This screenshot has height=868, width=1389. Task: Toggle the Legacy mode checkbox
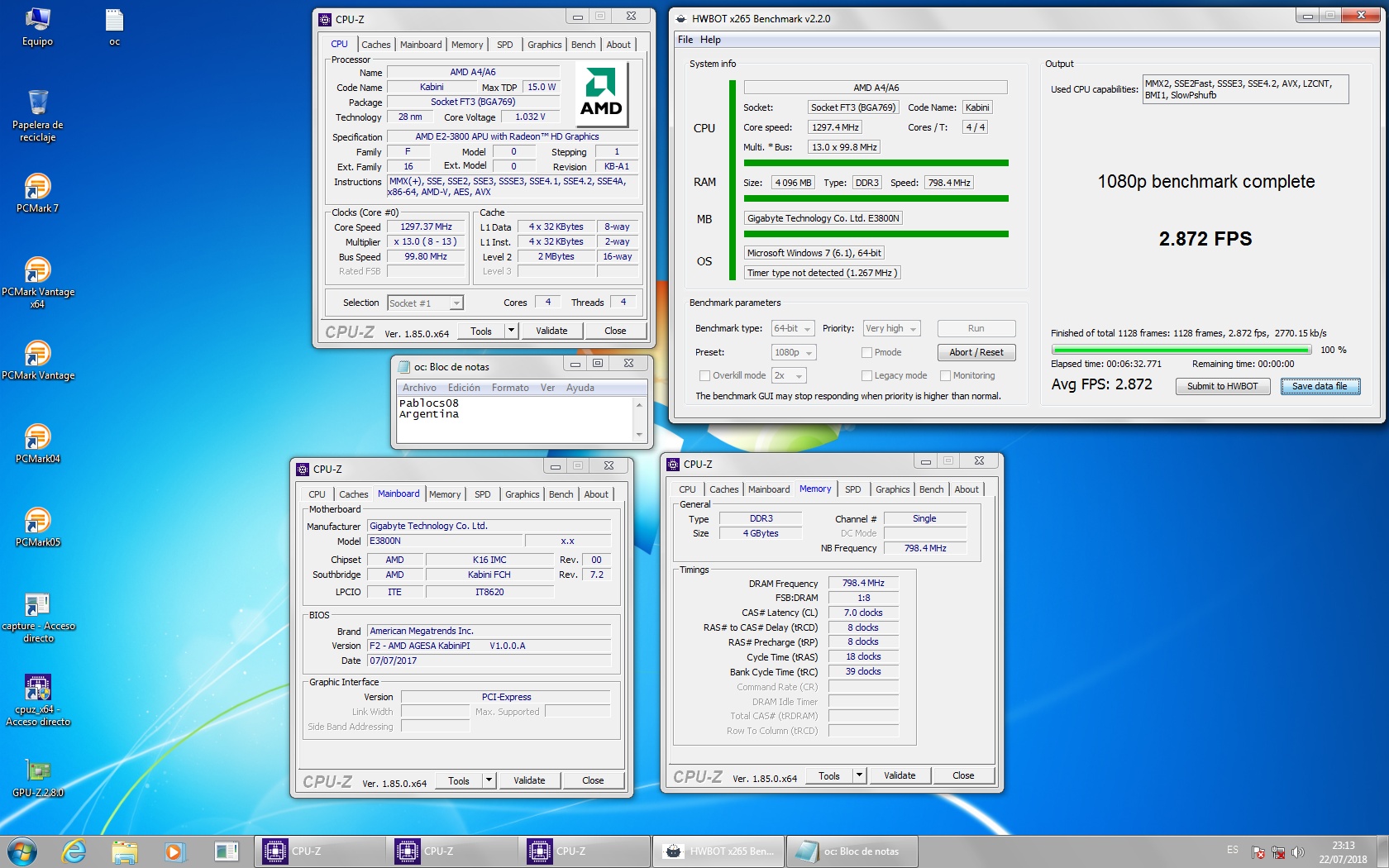pyautogui.click(x=866, y=375)
